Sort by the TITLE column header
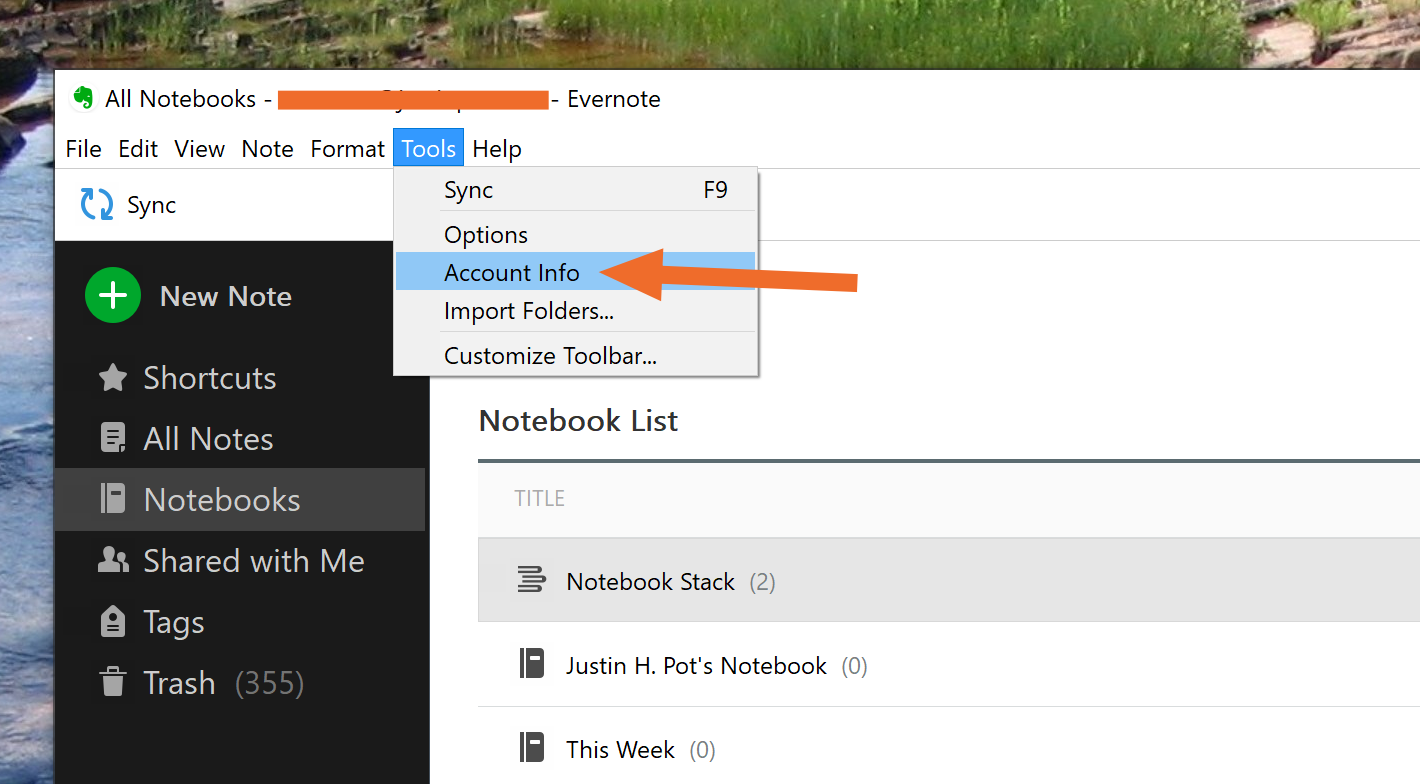This screenshot has width=1420, height=784. [540, 498]
